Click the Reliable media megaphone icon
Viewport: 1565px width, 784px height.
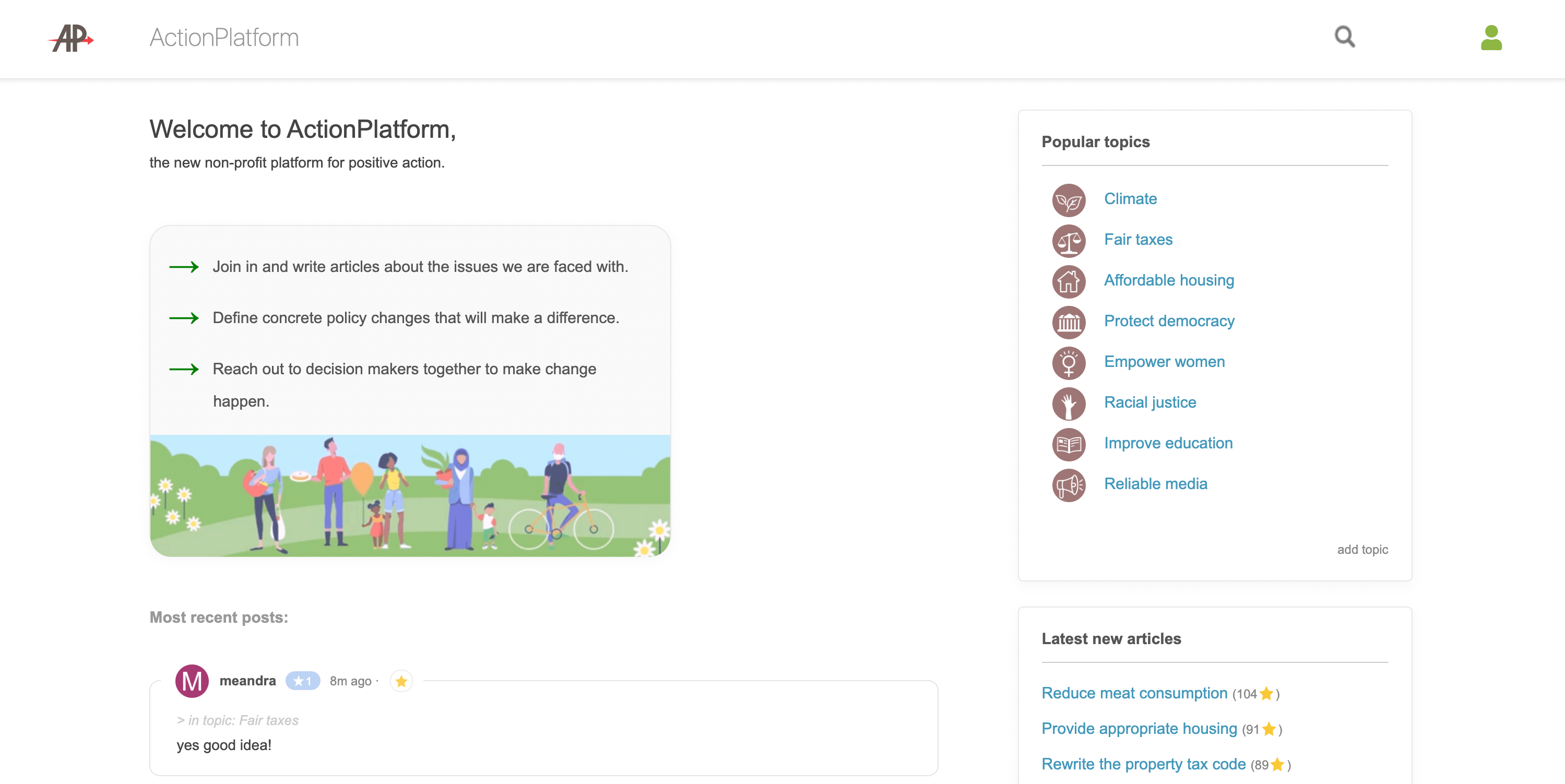tap(1069, 484)
